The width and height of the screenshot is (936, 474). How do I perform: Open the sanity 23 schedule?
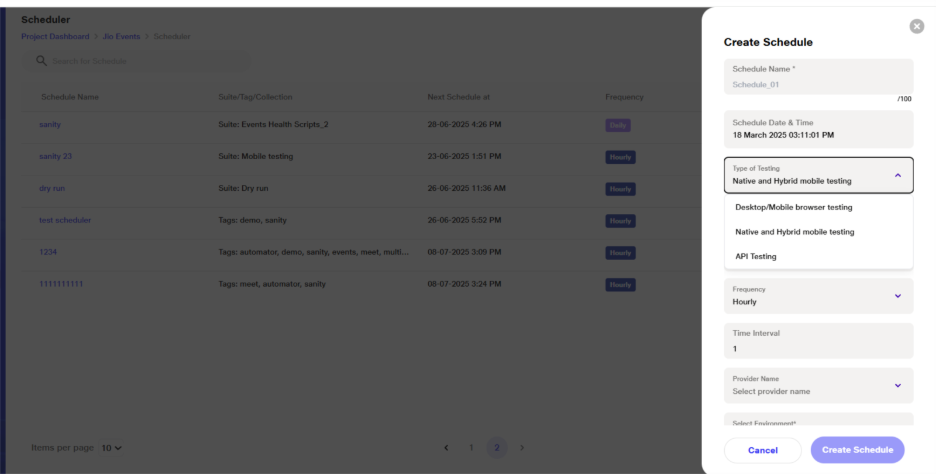click(56, 156)
